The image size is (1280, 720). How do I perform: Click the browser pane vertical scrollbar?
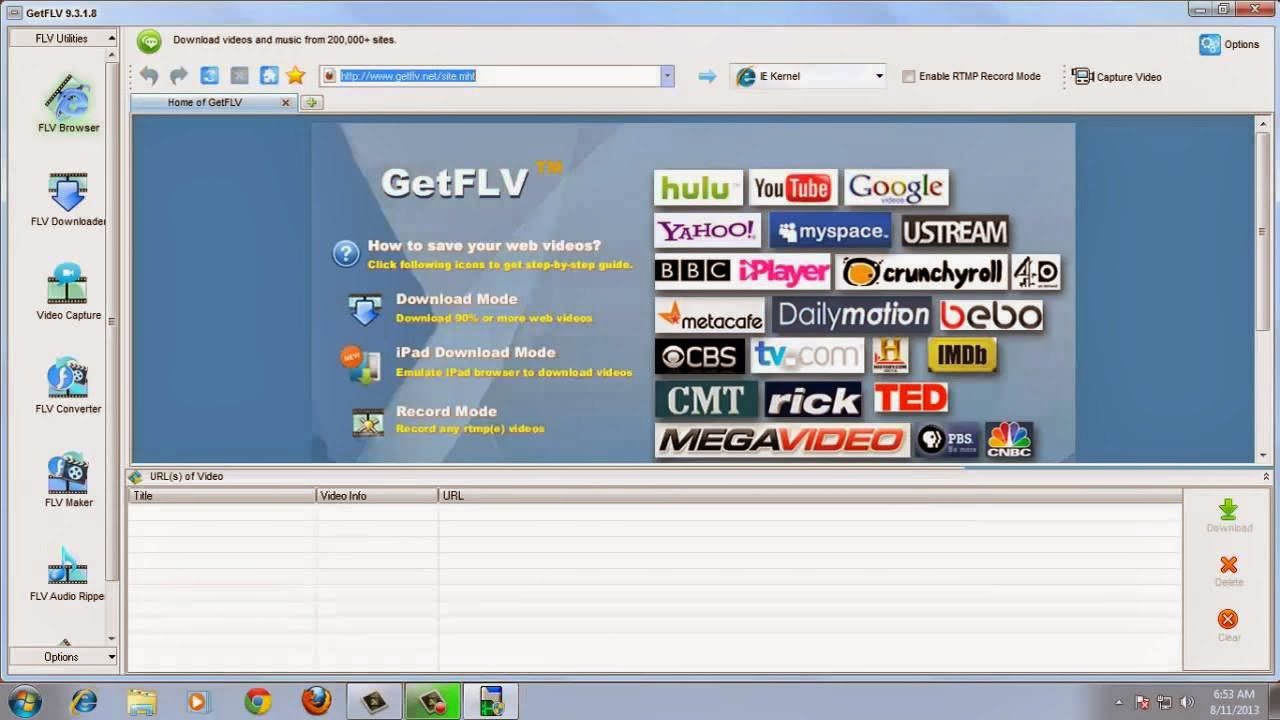click(x=1262, y=231)
